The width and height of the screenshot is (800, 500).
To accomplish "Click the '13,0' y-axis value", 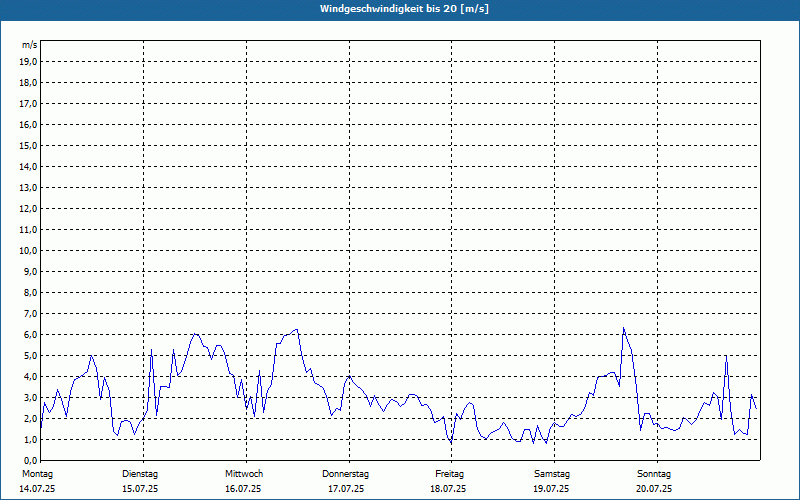I will [29, 187].
